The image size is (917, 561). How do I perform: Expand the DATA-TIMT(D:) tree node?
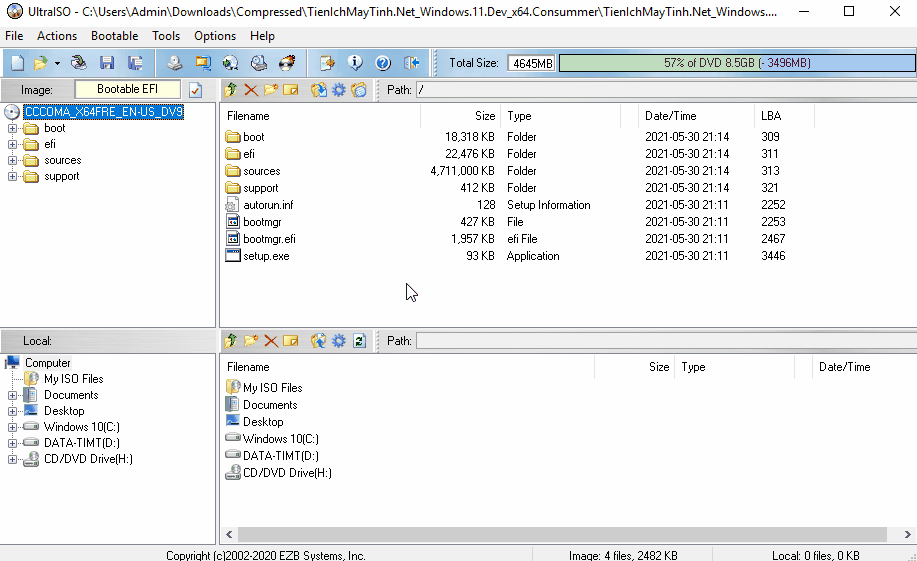(12, 443)
